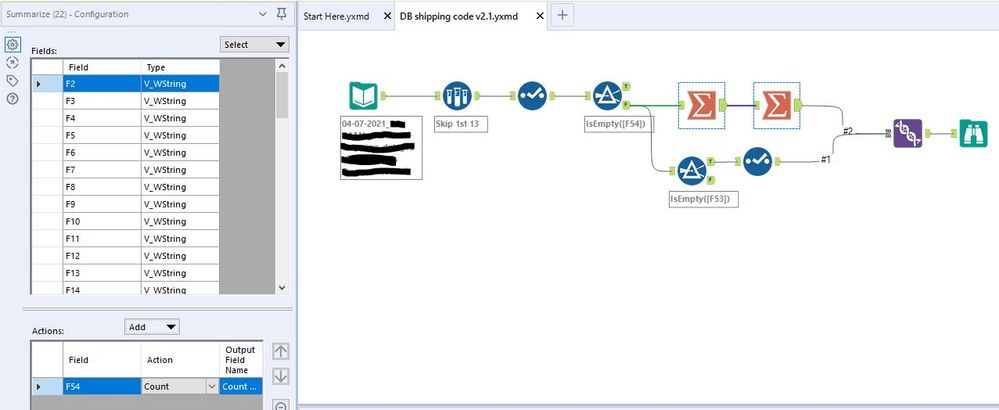999x410 pixels.
Task: Click the Output Field Name column header
Action: point(241,360)
